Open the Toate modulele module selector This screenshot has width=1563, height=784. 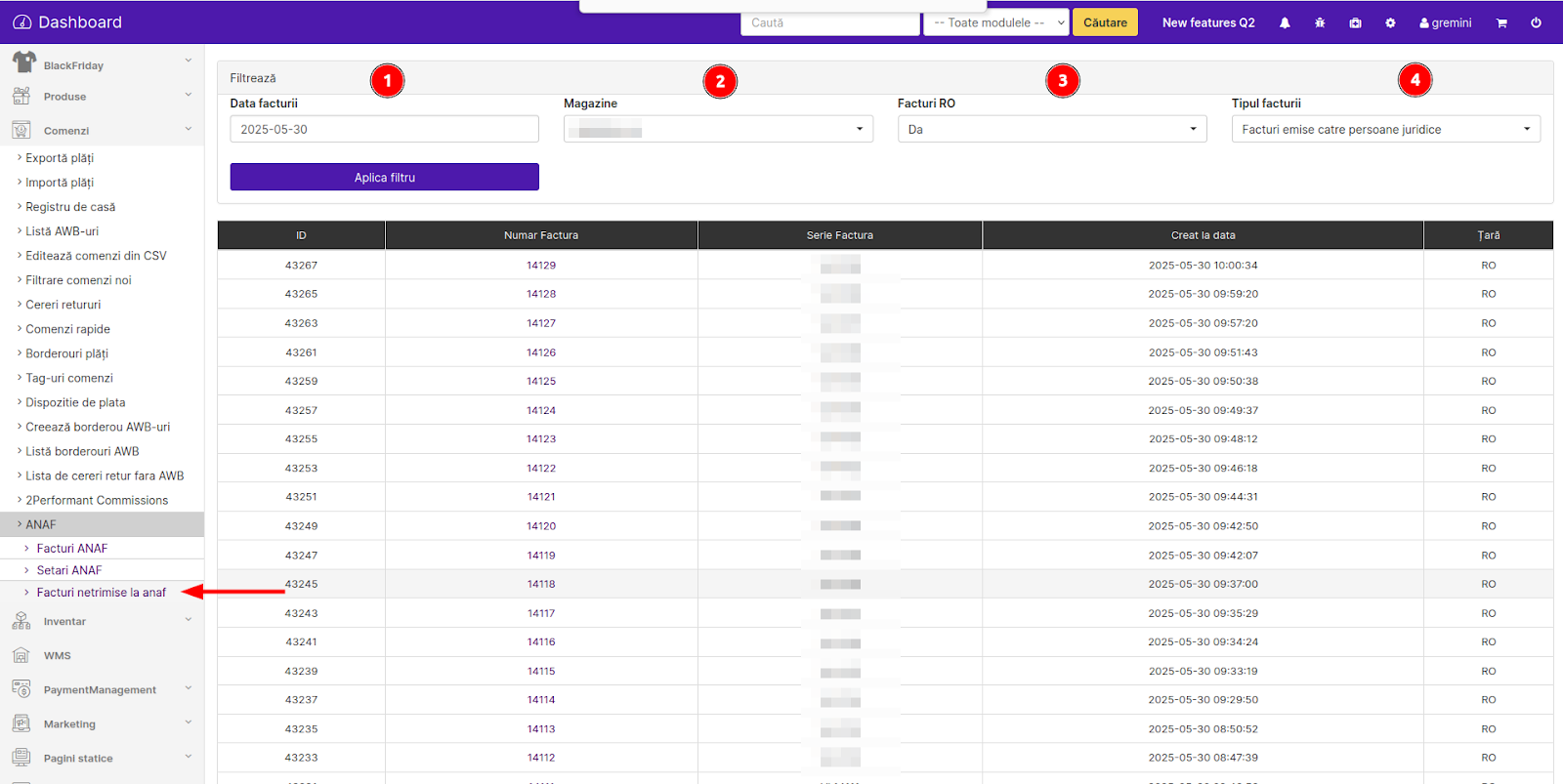pyautogui.click(x=995, y=22)
